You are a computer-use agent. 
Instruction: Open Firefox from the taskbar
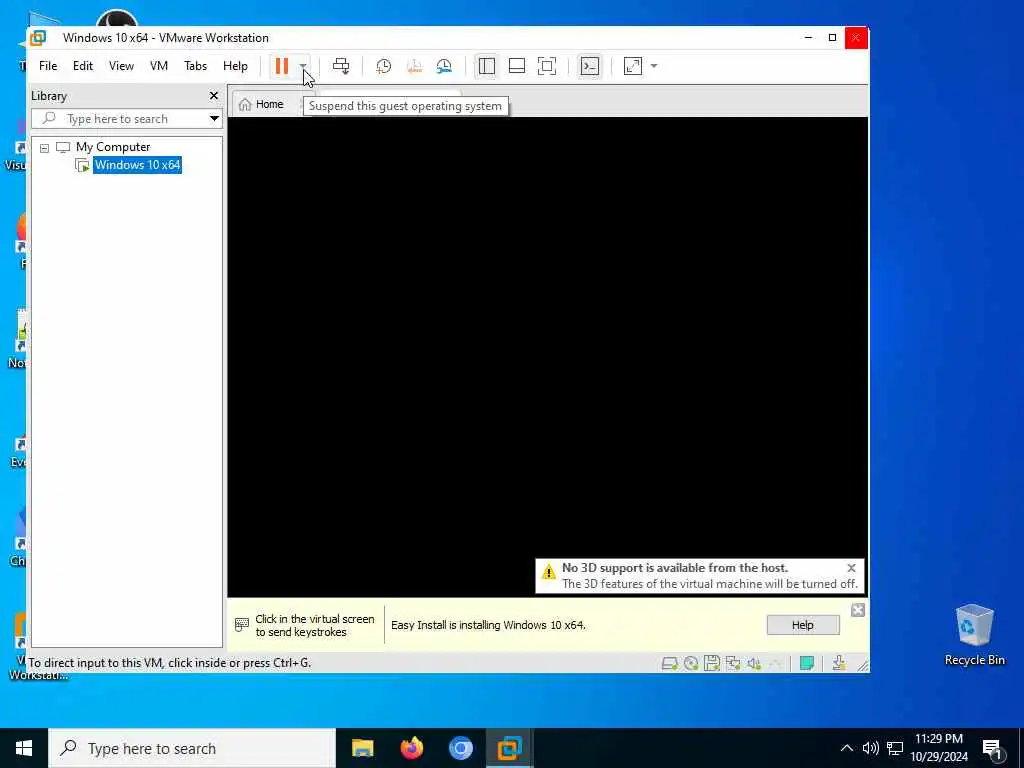pyautogui.click(x=411, y=748)
